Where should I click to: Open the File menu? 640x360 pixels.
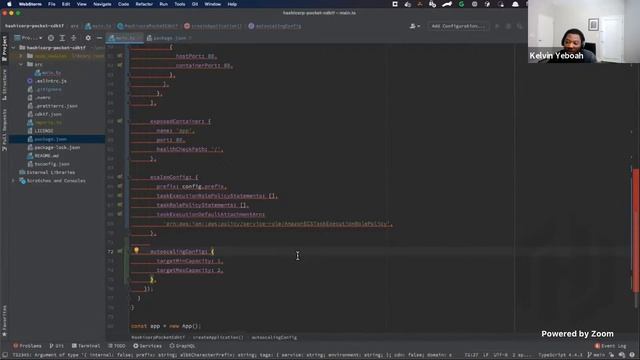pos(51,4)
